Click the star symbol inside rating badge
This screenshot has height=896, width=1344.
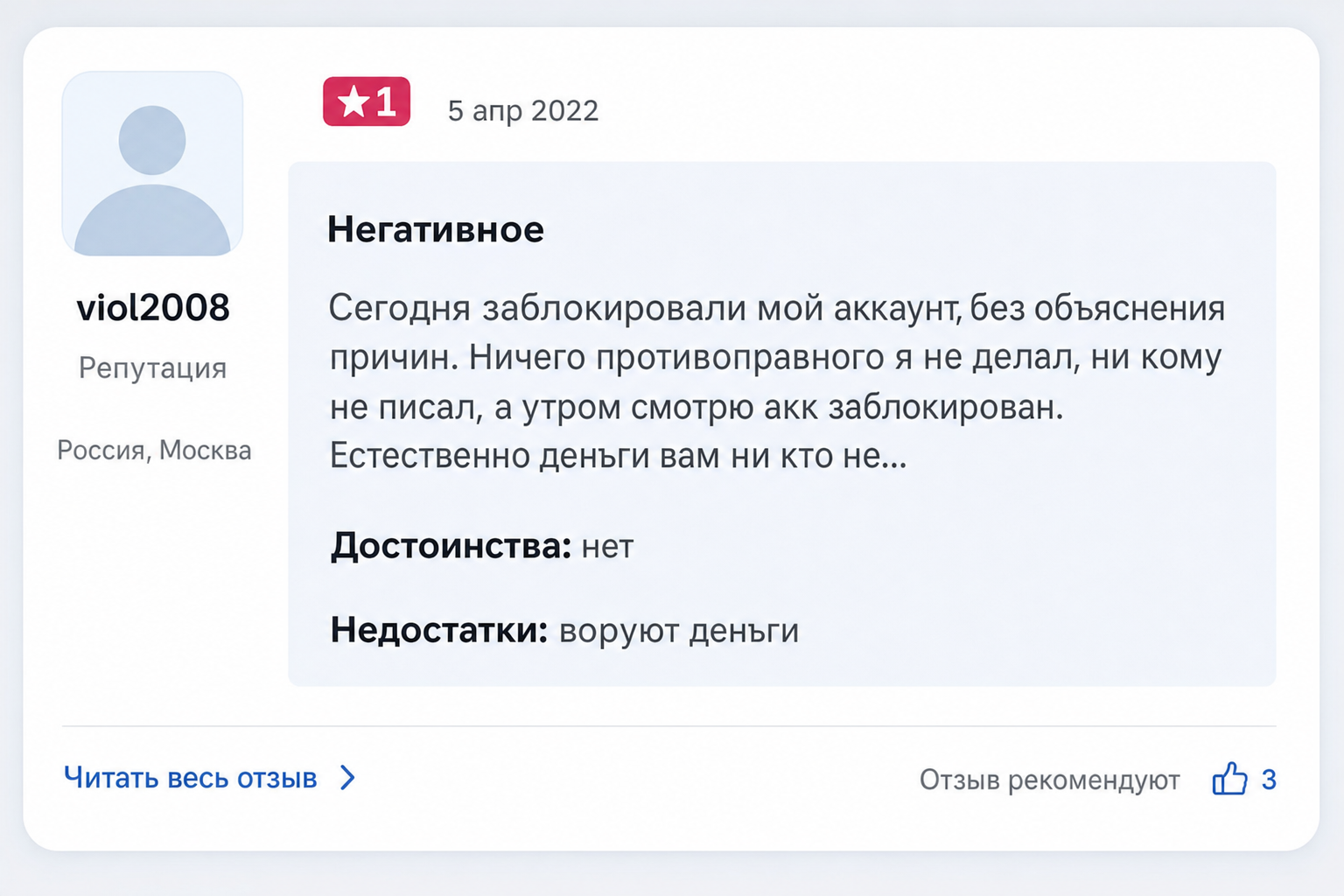point(353,101)
